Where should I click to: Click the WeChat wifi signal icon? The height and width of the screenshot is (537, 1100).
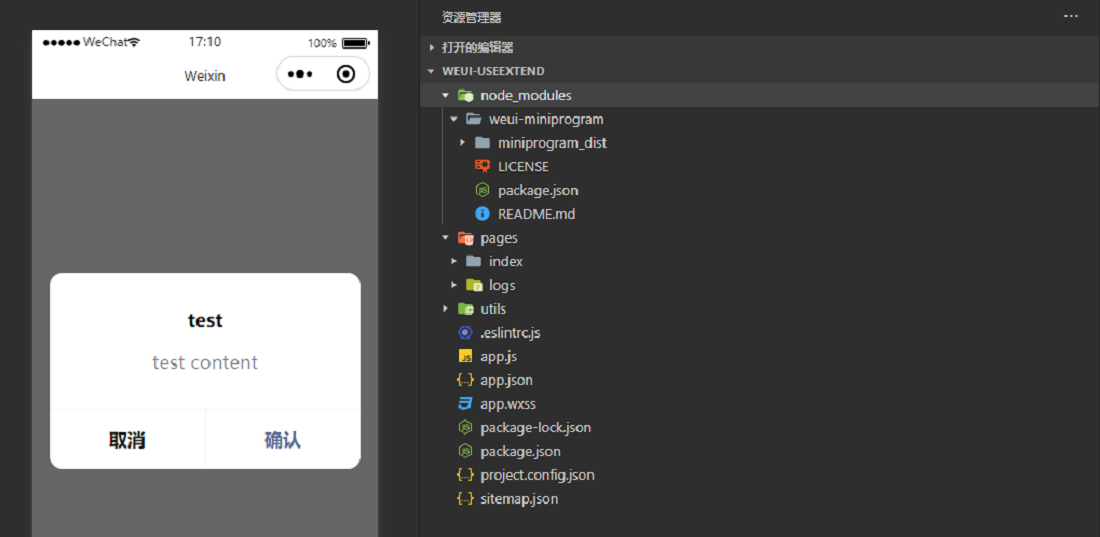click(133, 42)
